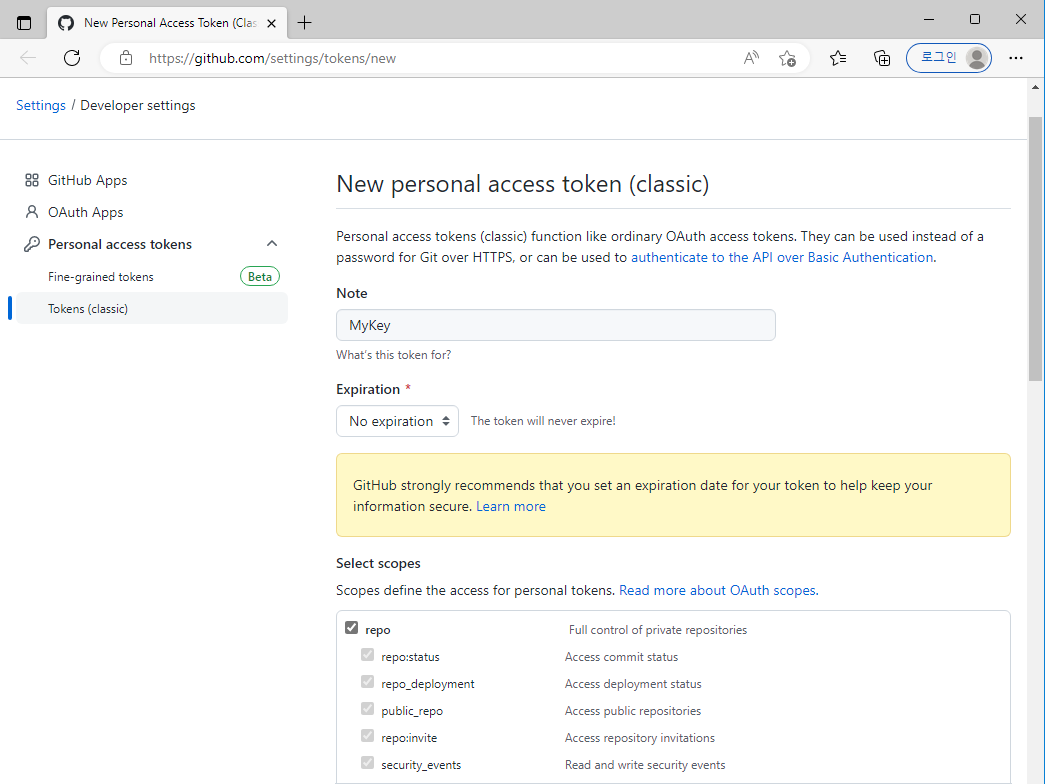Click 'Access public repositories' description
Viewport: 1045px width, 784px height.
click(632, 711)
